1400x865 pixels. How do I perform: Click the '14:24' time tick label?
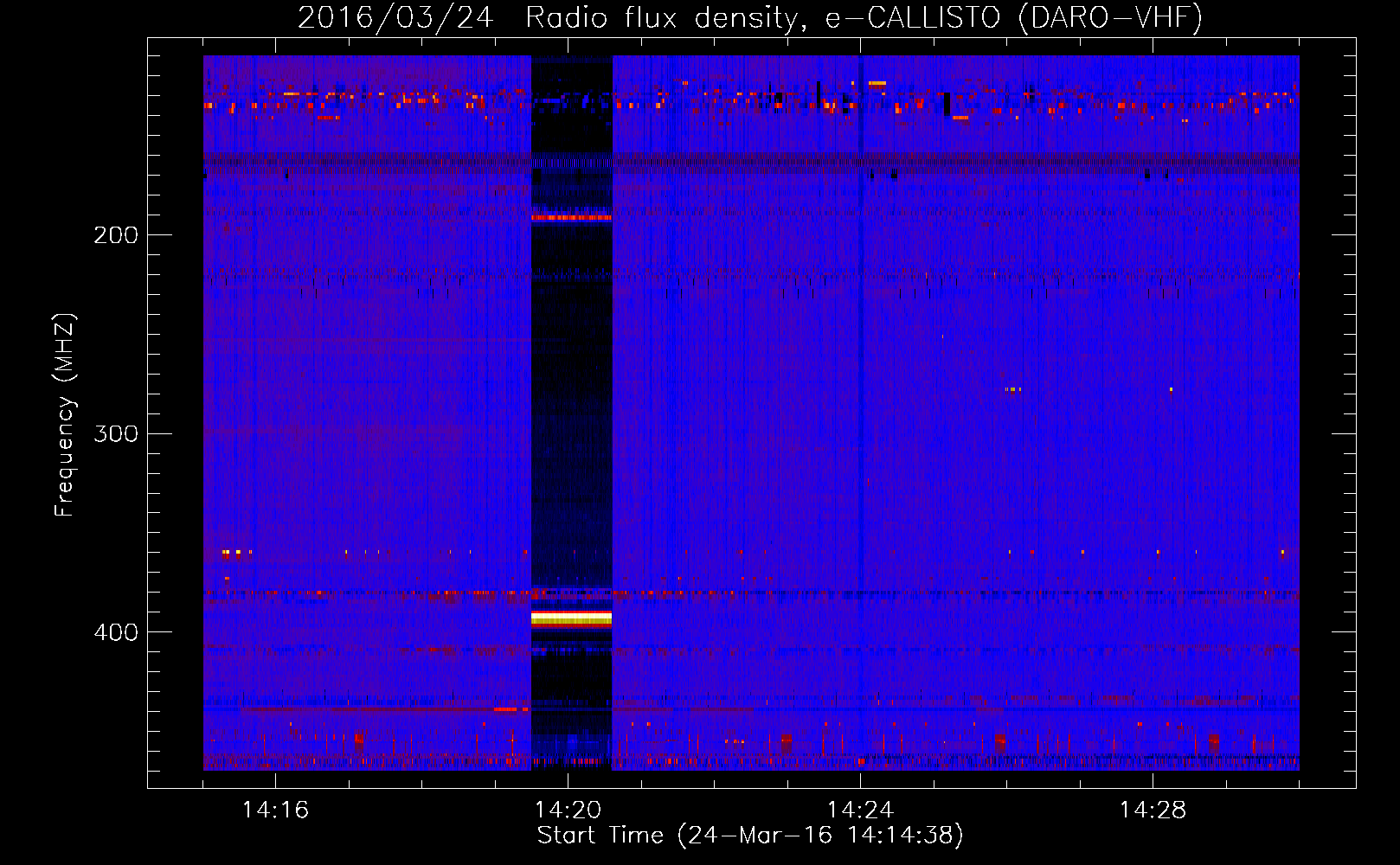[x=860, y=810]
